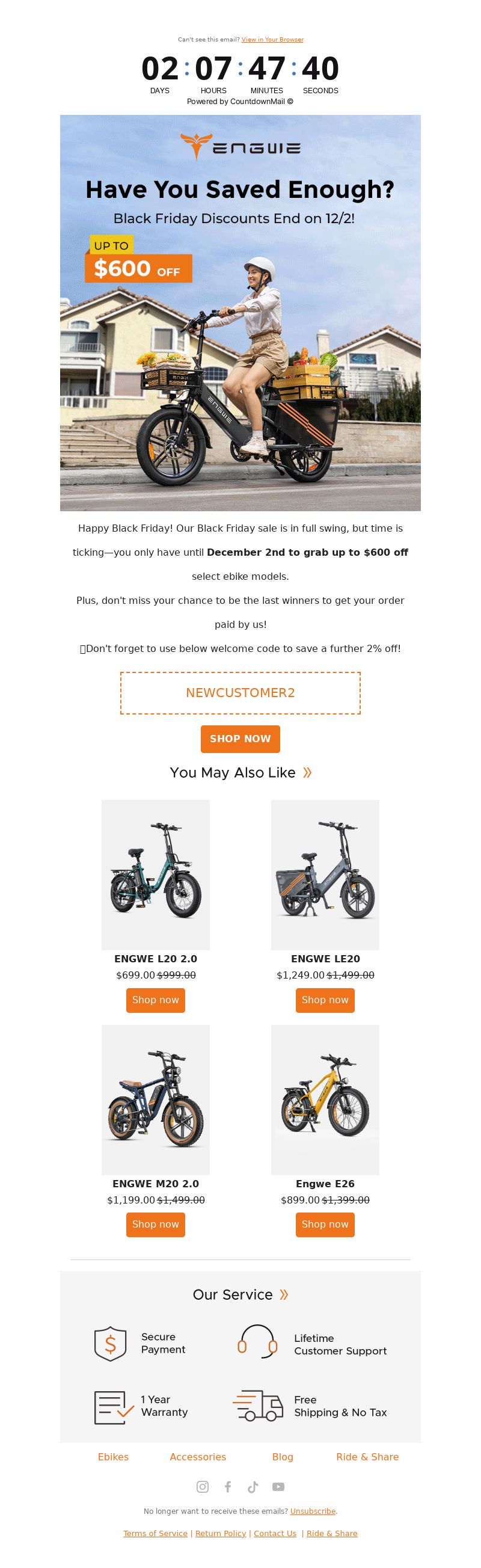Open the Engwe E26 yellow bike image

pyautogui.click(x=325, y=1100)
